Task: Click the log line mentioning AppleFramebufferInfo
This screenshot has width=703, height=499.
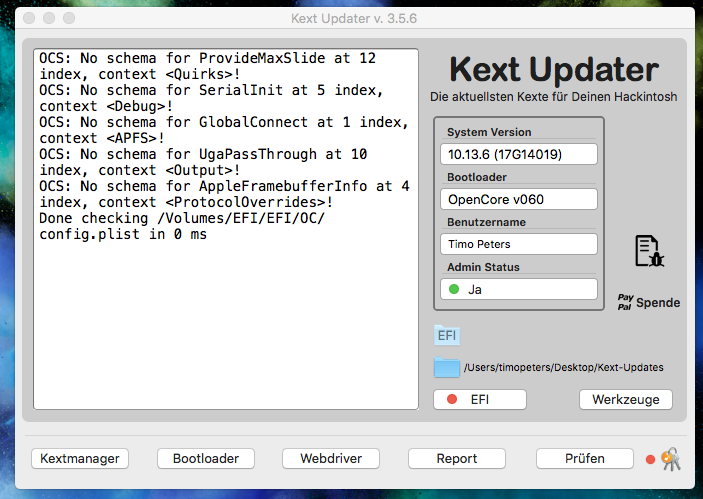Action: coord(224,187)
